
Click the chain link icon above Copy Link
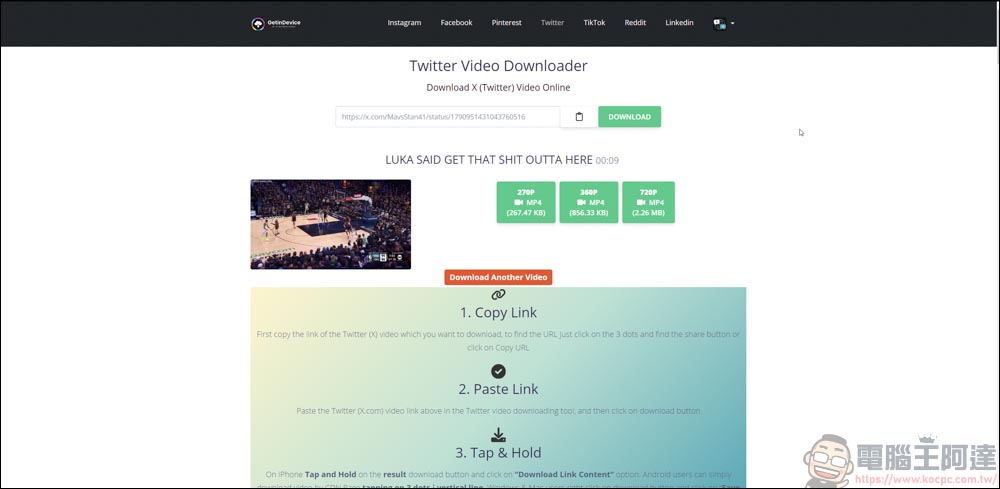pyautogui.click(x=499, y=295)
